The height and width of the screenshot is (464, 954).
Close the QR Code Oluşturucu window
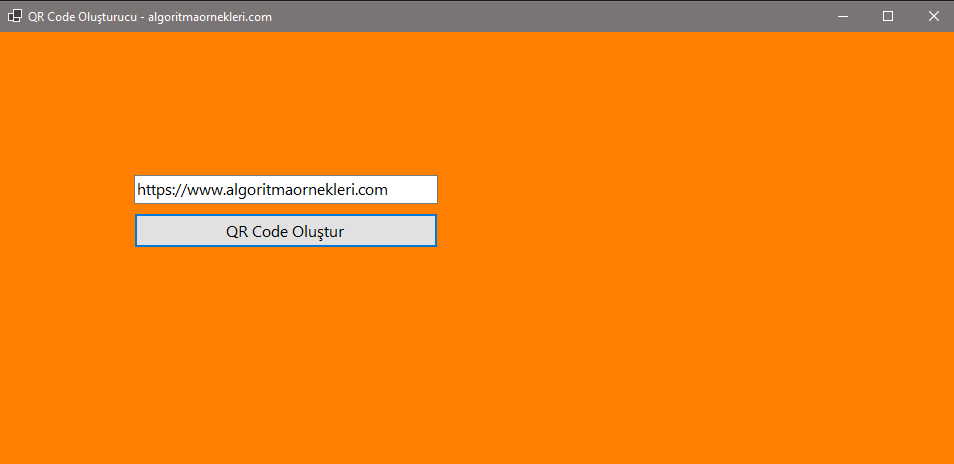click(933, 16)
